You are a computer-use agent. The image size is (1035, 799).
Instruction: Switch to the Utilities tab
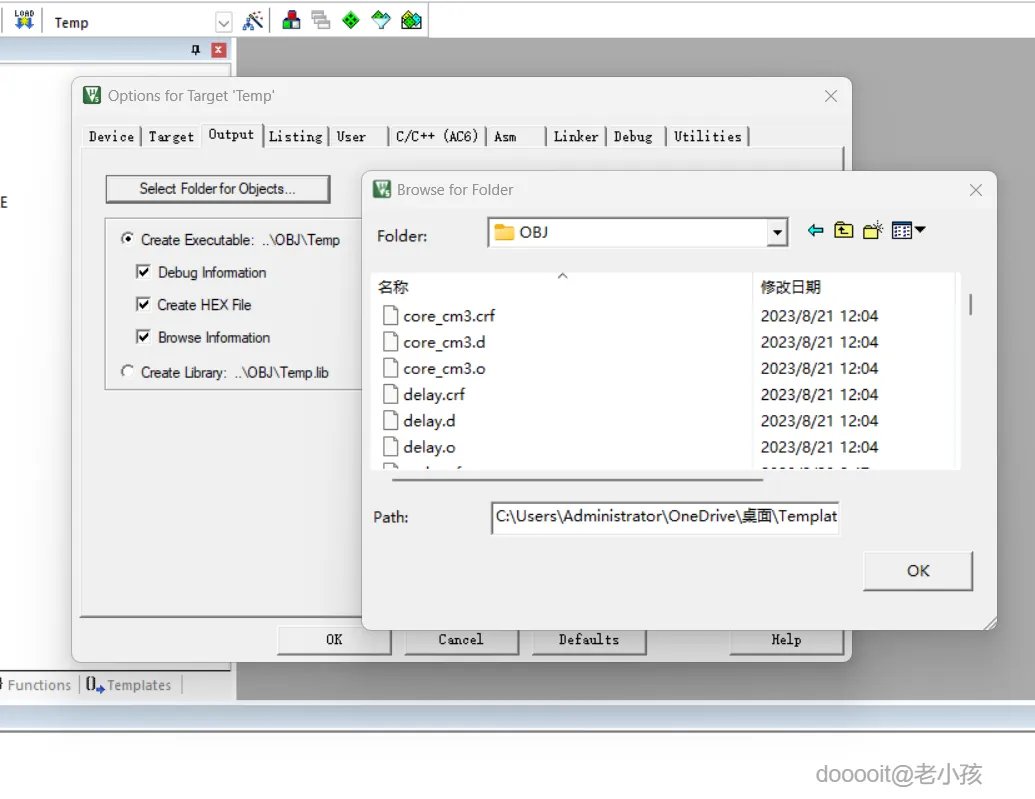click(708, 137)
